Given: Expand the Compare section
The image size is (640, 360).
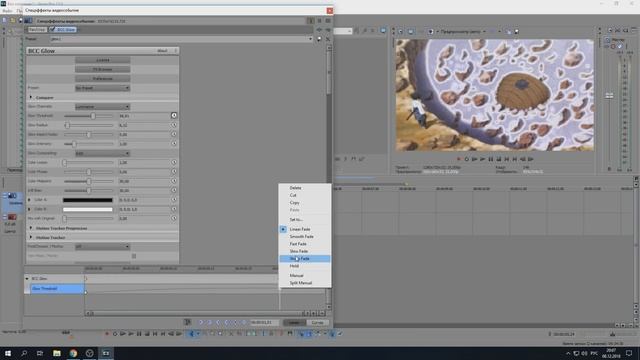Looking at the screenshot, I should coord(31,98).
